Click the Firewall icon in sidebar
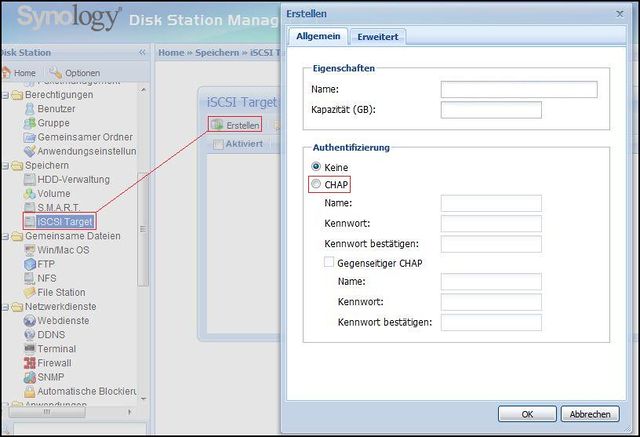 [29, 363]
